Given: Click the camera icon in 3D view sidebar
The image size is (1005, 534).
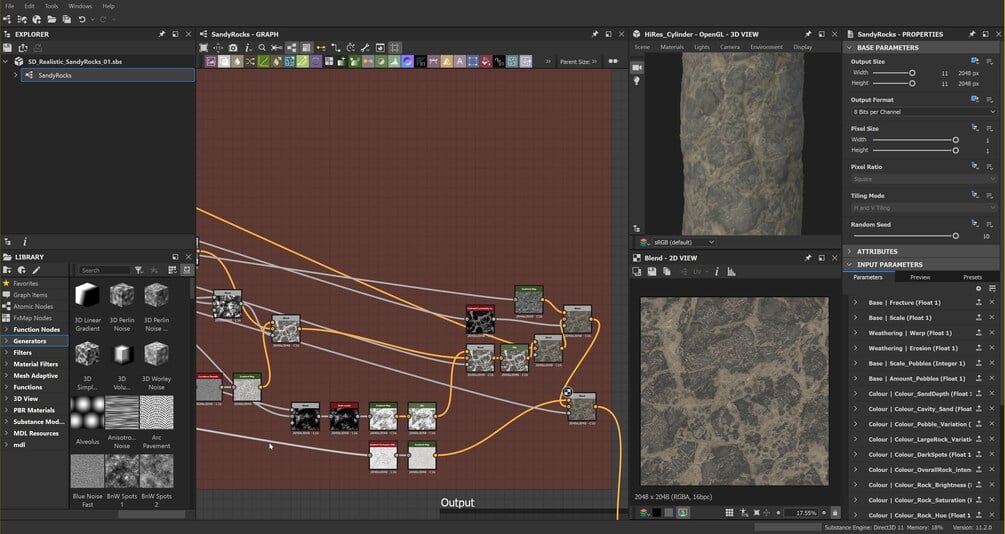Looking at the screenshot, I should coord(637,67).
